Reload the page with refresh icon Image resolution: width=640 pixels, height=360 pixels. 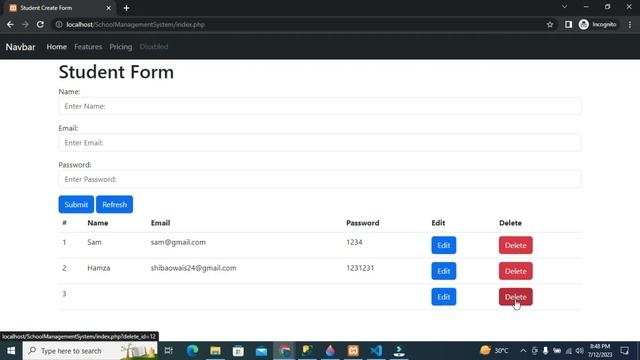[x=40, y=24]
